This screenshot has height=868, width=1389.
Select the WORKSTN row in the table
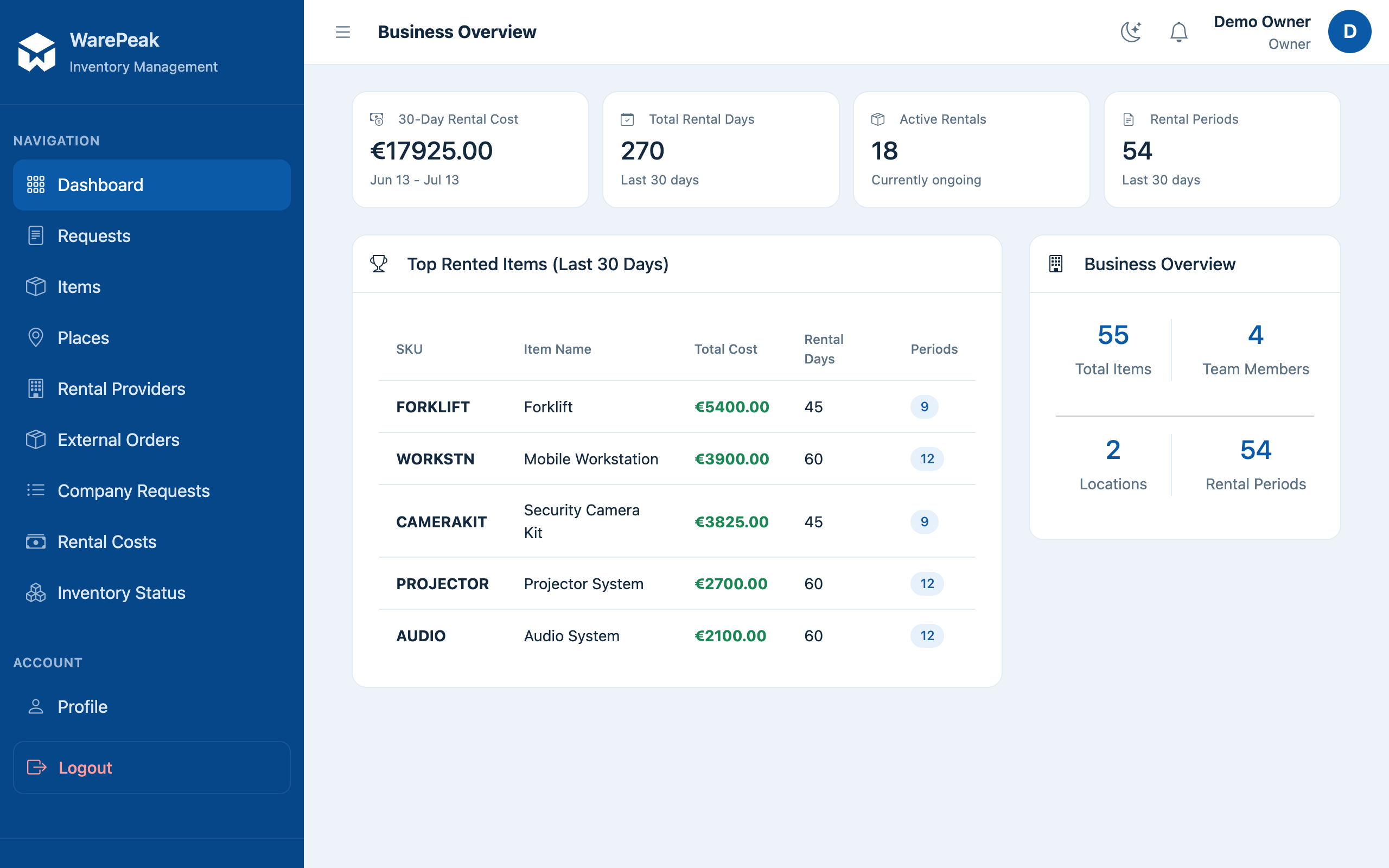pyautogui.click(x=677, y=459)
